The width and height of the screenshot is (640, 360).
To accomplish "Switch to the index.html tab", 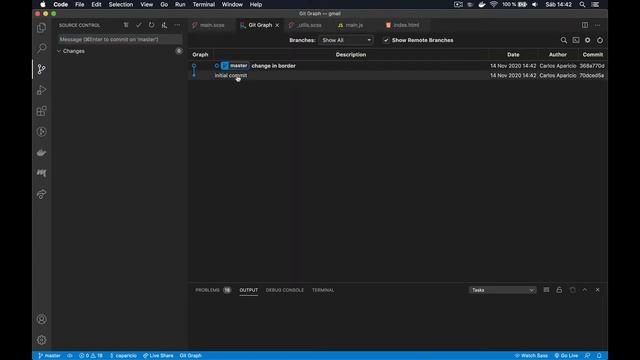I will point(406,25).
